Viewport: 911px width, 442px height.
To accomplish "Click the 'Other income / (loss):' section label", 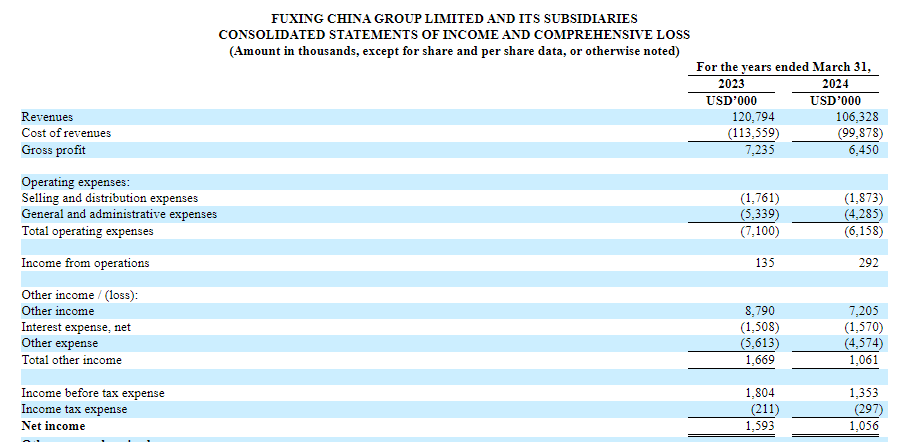I will (80, 295).
